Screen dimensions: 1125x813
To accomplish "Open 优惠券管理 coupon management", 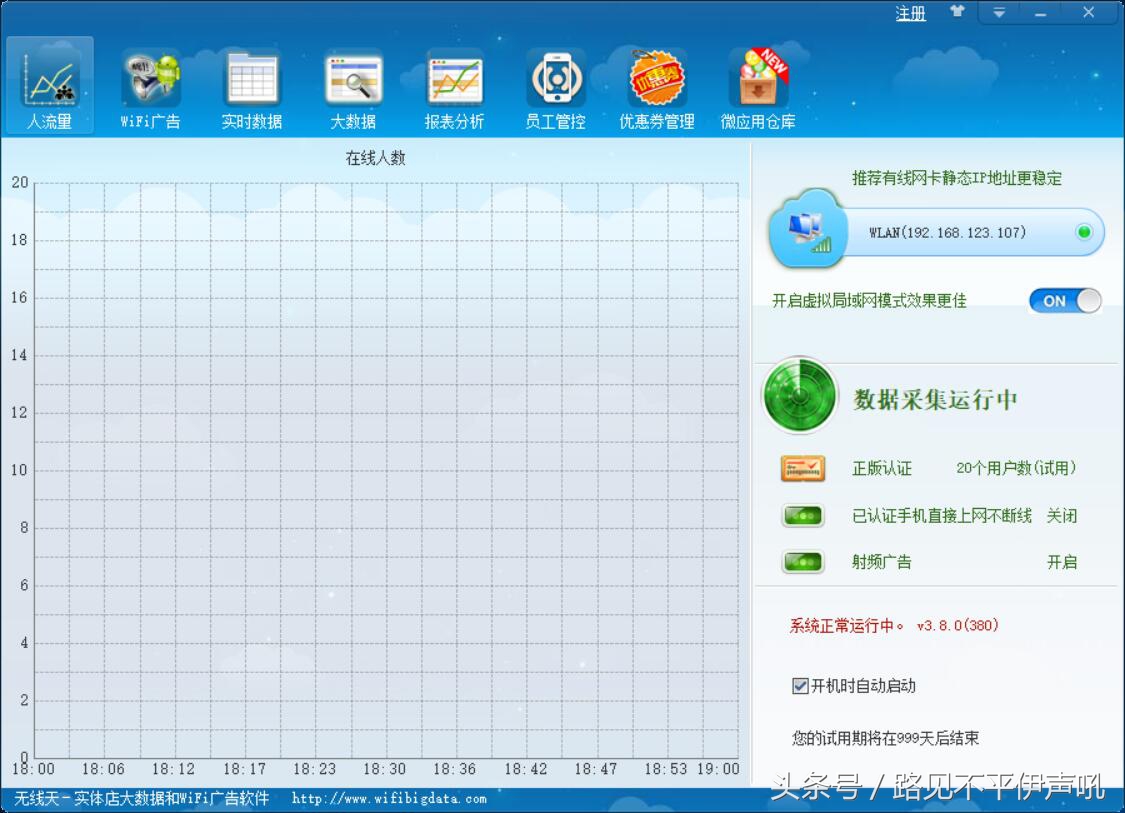I will tap(656, 85).
